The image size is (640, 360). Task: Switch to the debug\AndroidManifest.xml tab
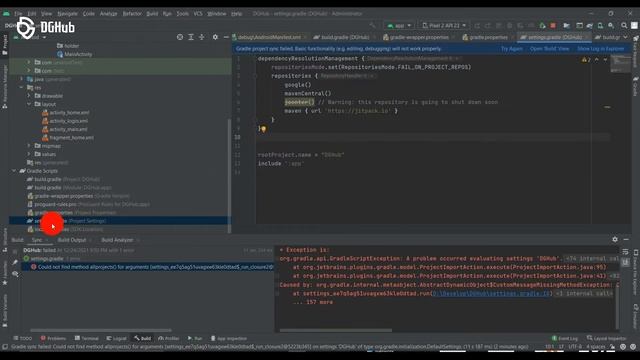[x=269, y=37]
